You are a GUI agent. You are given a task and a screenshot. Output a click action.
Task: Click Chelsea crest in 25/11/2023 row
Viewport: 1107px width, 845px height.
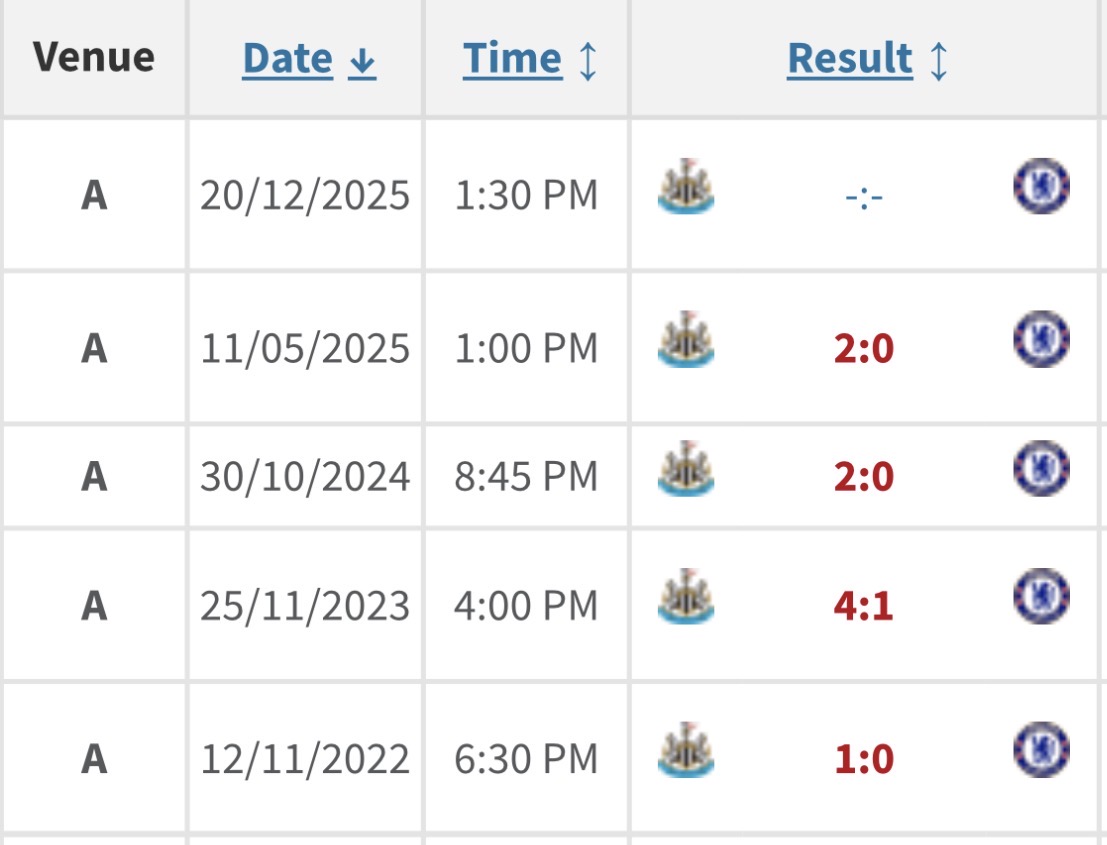pyautogui.click(x=1041, y=597)
